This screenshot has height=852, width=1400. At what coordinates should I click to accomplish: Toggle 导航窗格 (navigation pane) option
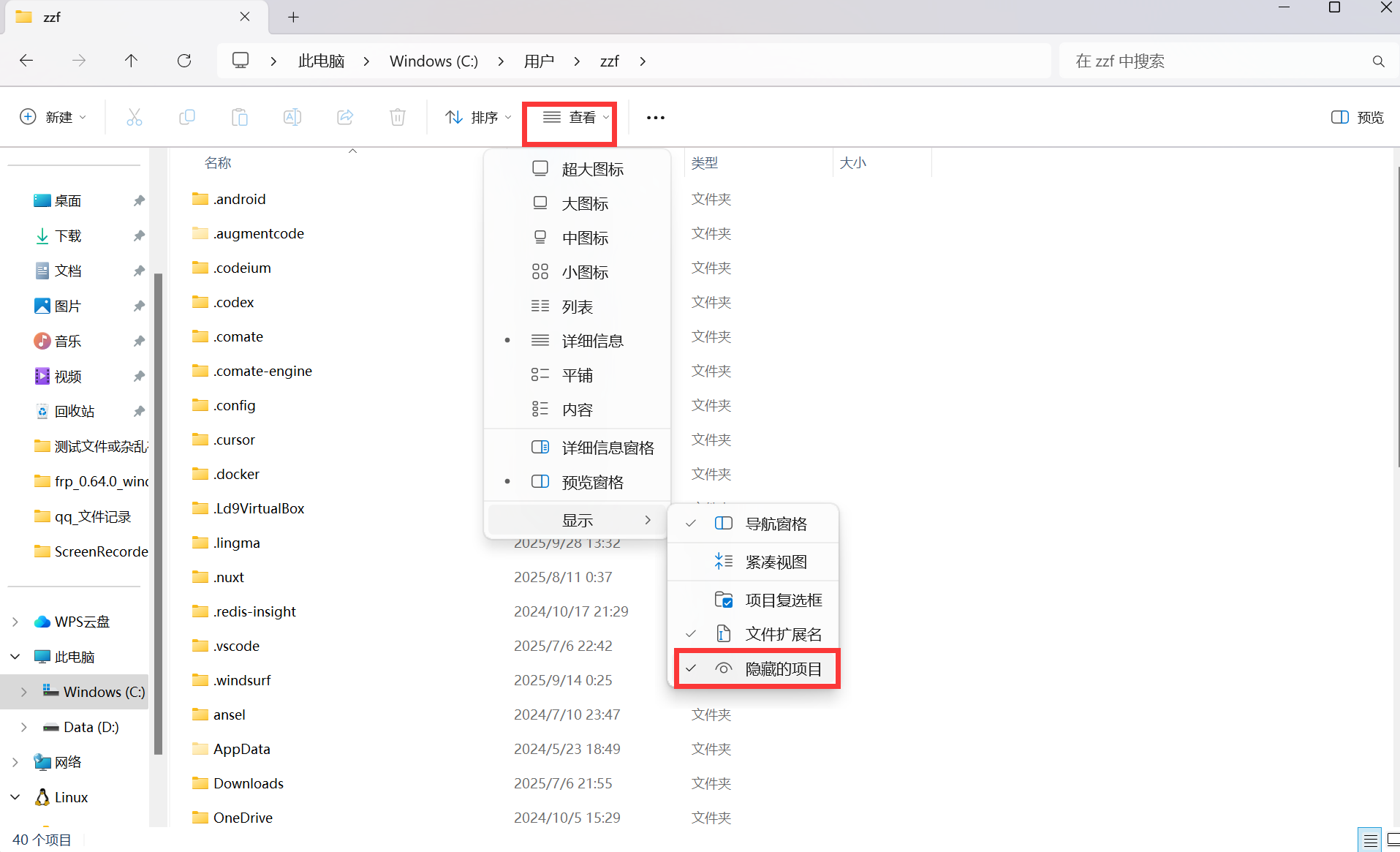[754, 524]
